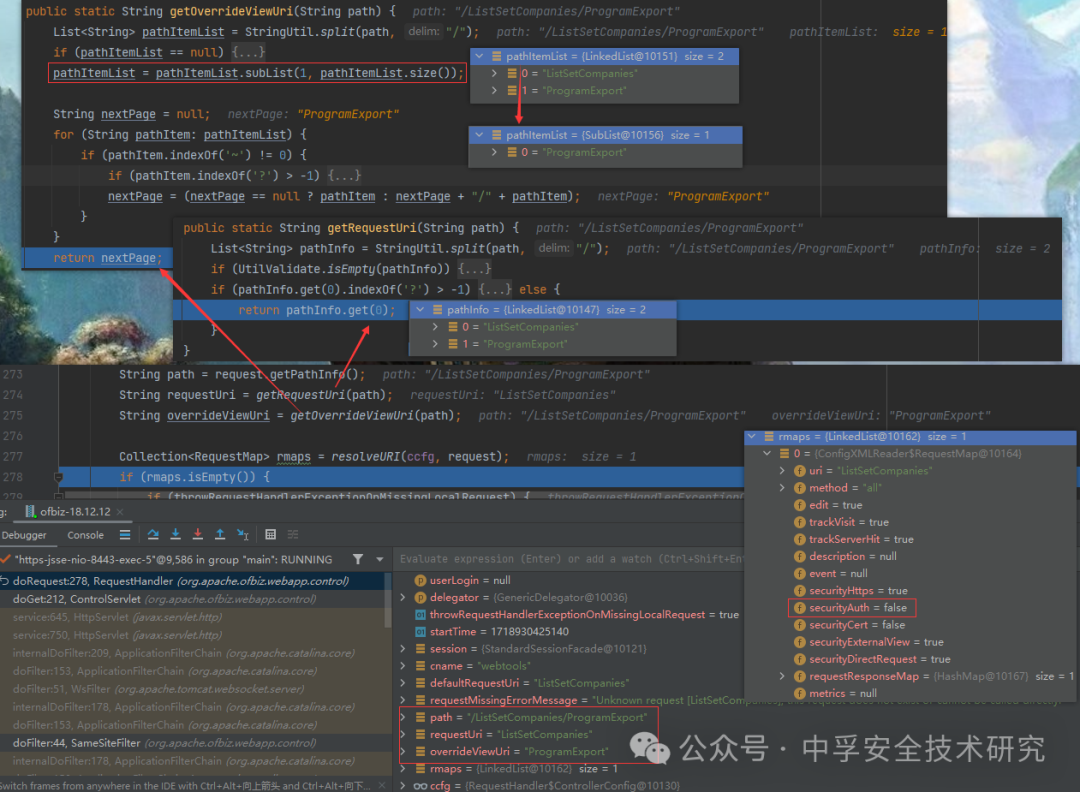Screen dimensions: 1080x792
Task: Collapse the RequestMap@10164 element node
Action: coord(767,454)
